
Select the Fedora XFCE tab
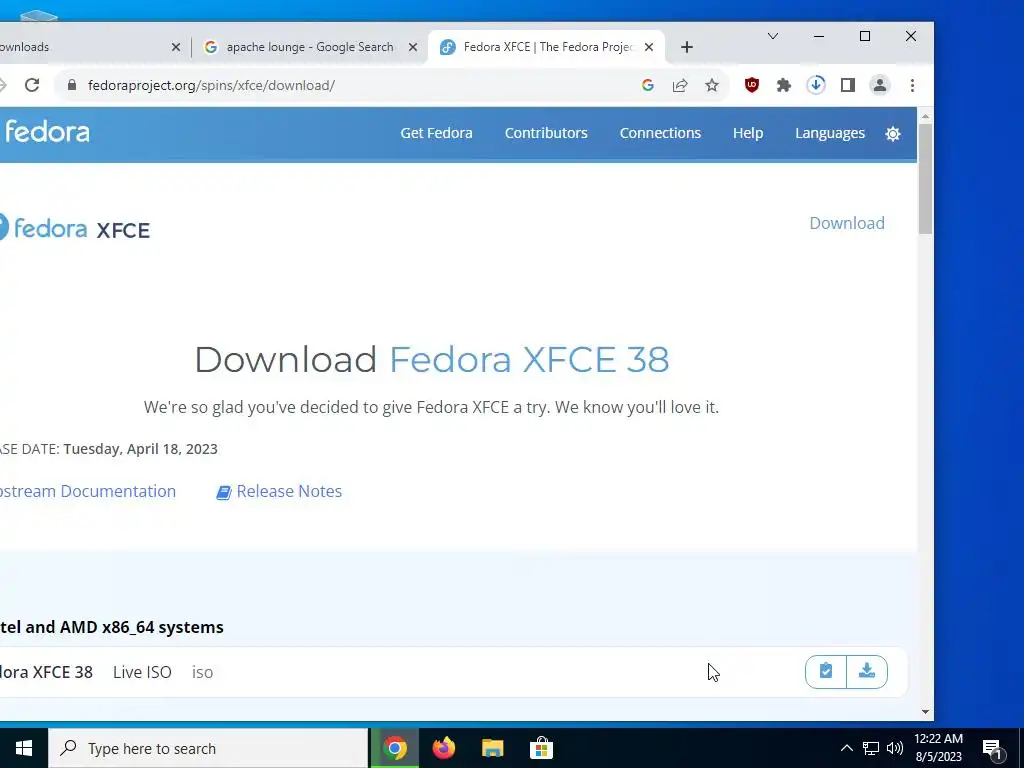[547, 47]
